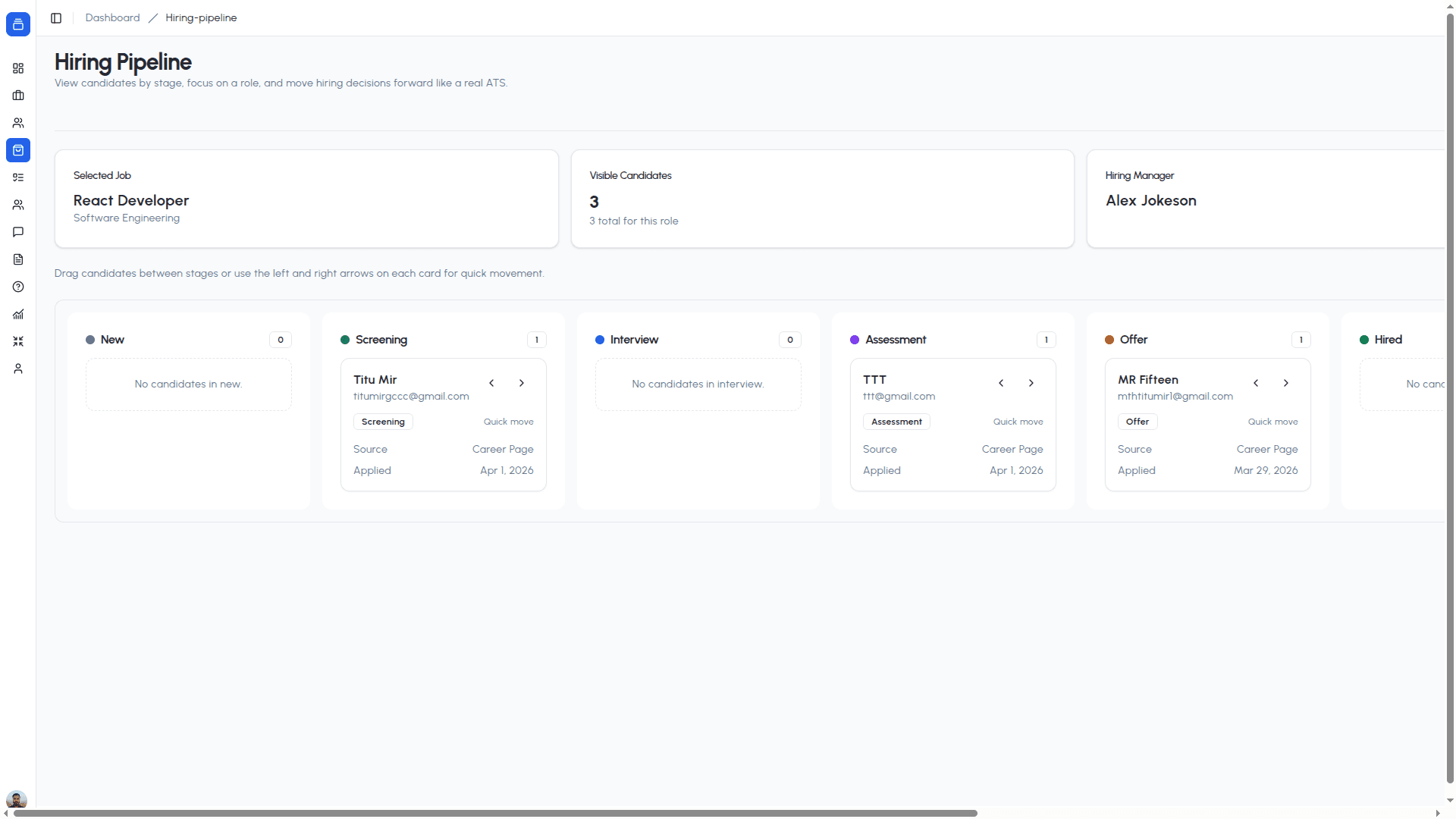1456x819 pixels.
Task: Click 'No candidates in interview.' placeholder
Action: (x=698, y=384)
